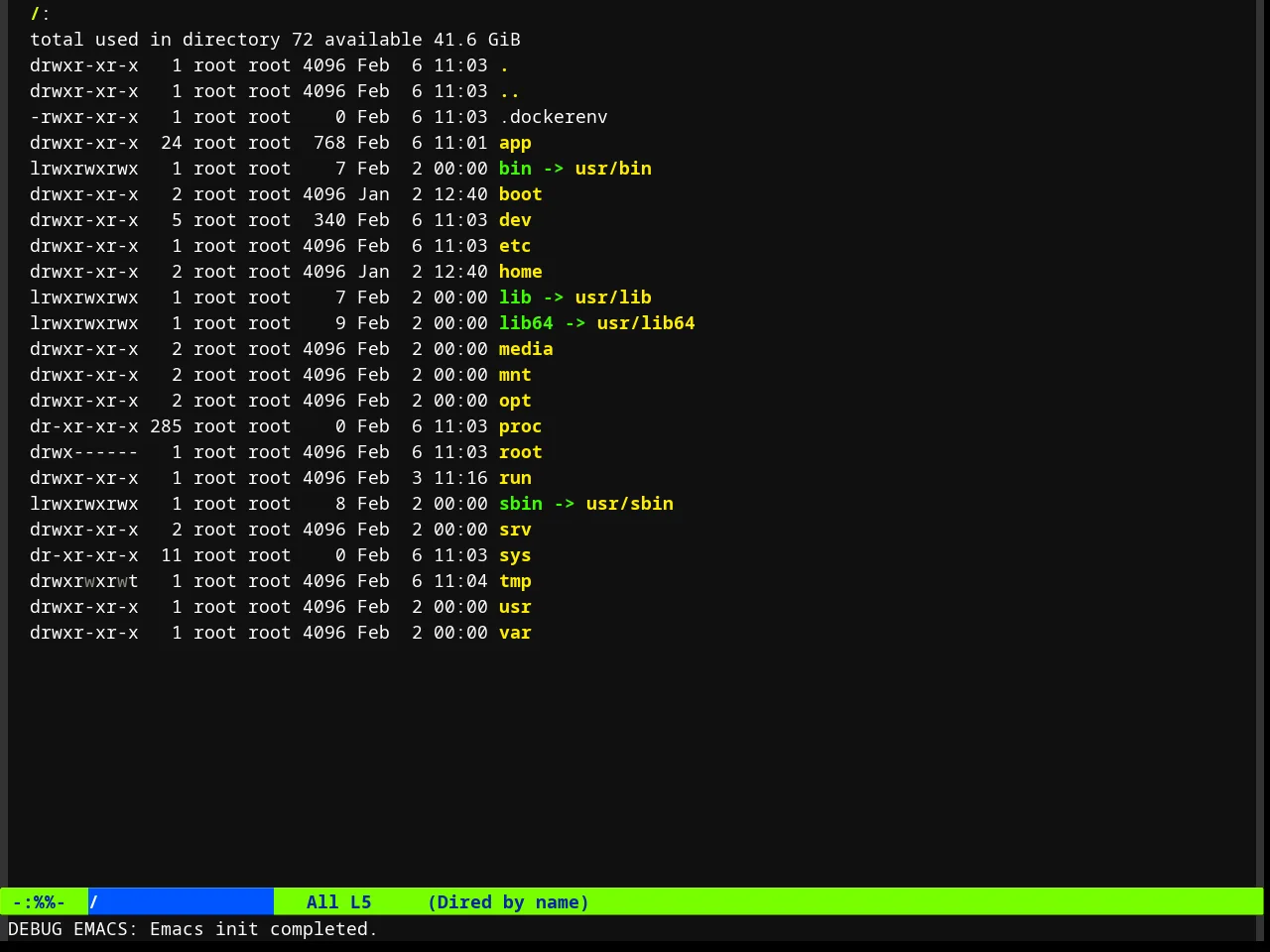Click the sbin symlink name
The width and height of the screenshot is (1270, 952).
pyautogui.click(x=520, y=504)
